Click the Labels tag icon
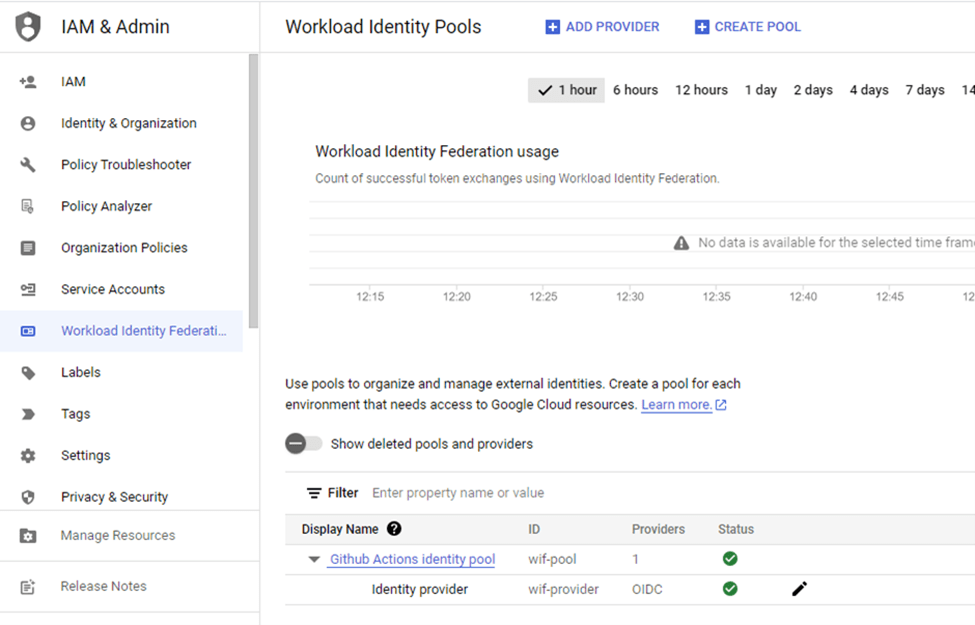The width and height of the screenshot is (975, 625). tap(28, 372)
